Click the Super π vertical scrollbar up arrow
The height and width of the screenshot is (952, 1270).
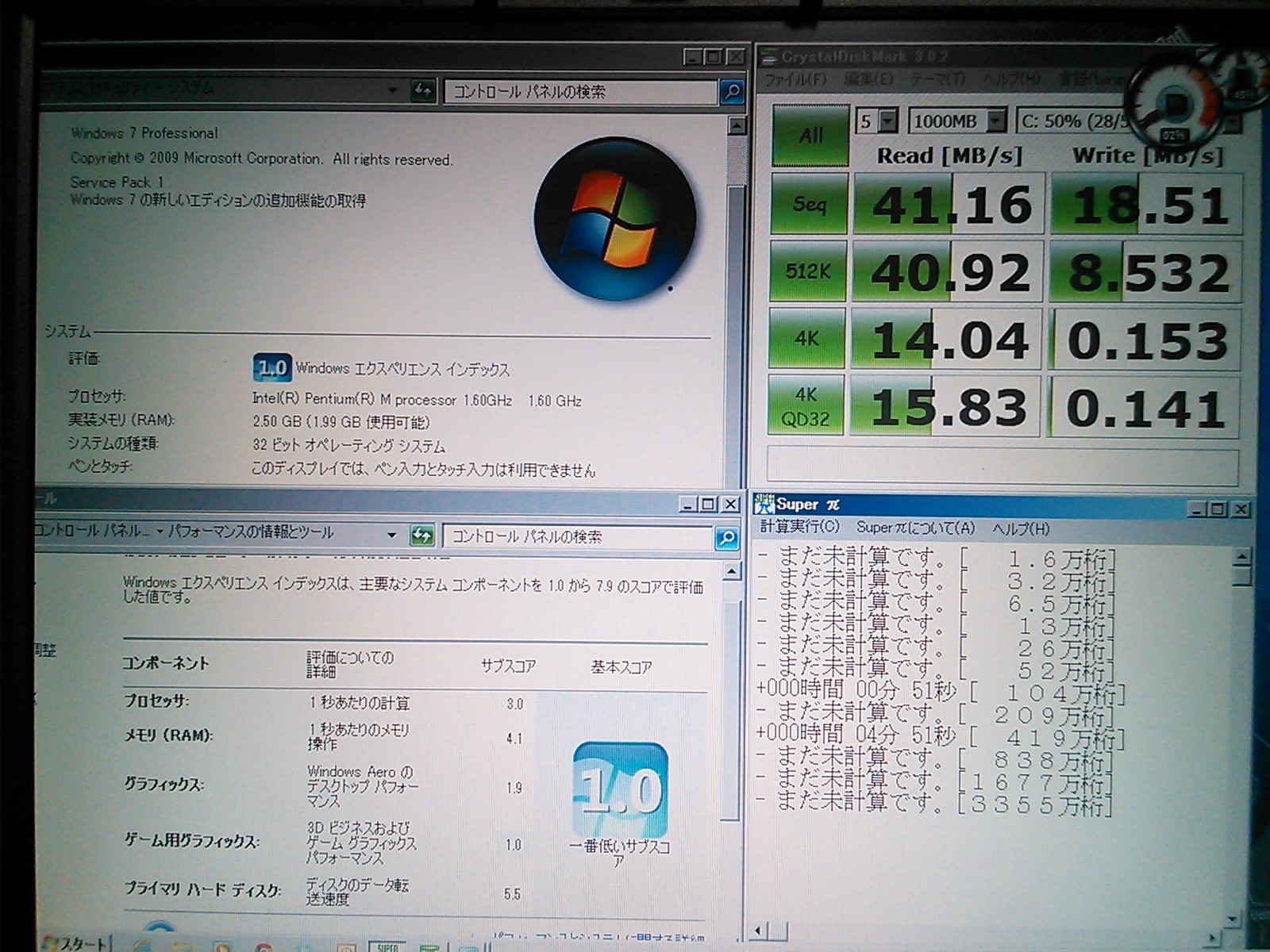pos(1241,558)
